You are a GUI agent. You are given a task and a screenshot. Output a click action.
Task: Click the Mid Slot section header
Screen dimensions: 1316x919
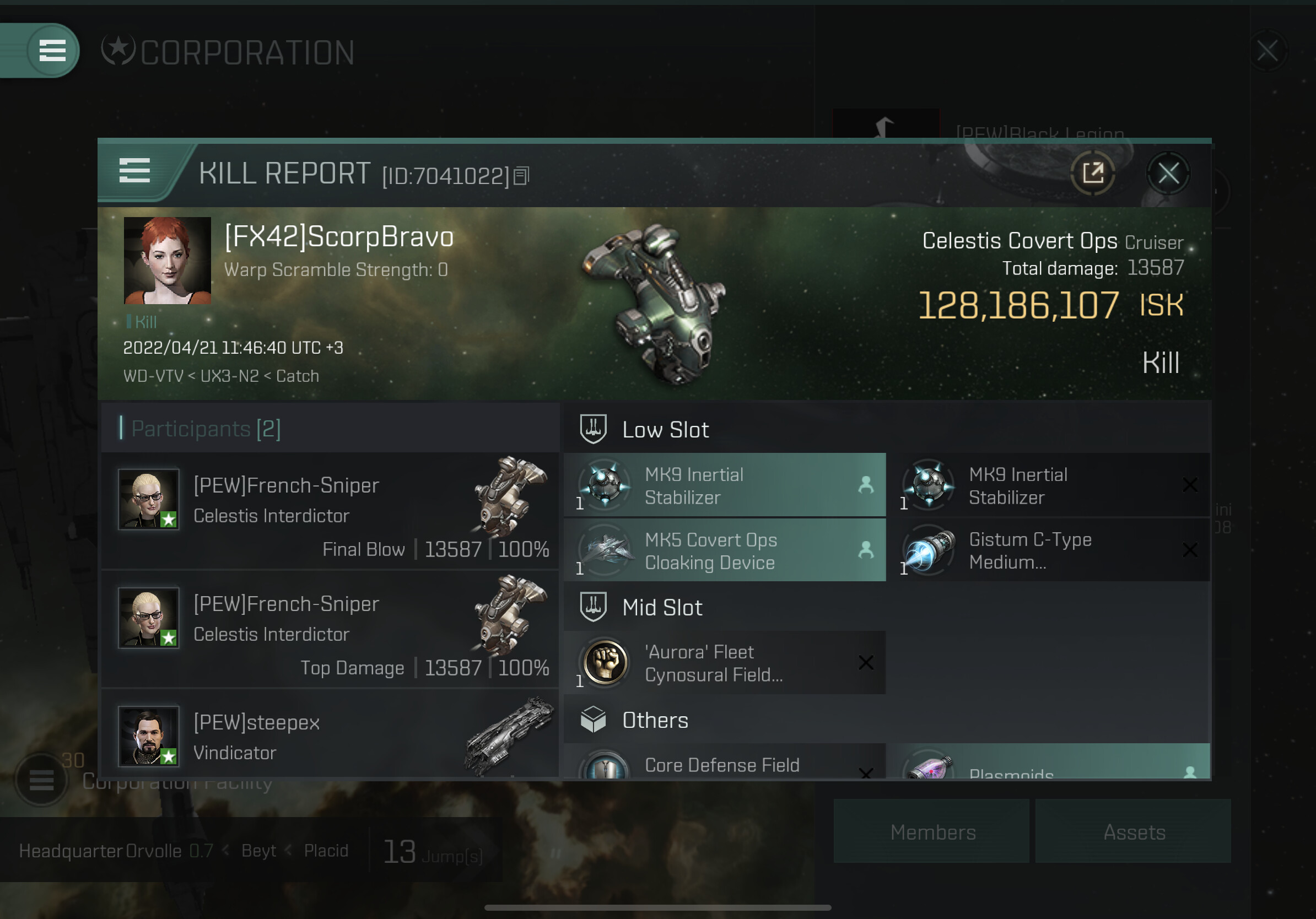(x=662, y=607)
